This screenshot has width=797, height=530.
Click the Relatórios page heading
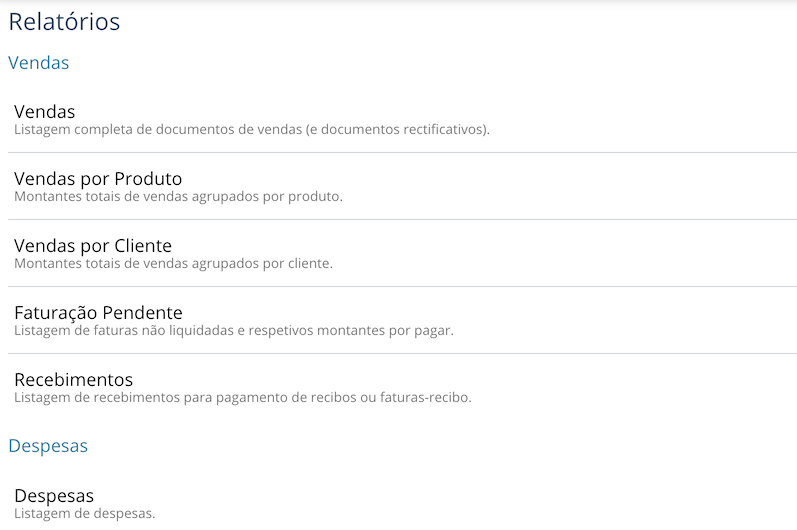coord(64,22)
